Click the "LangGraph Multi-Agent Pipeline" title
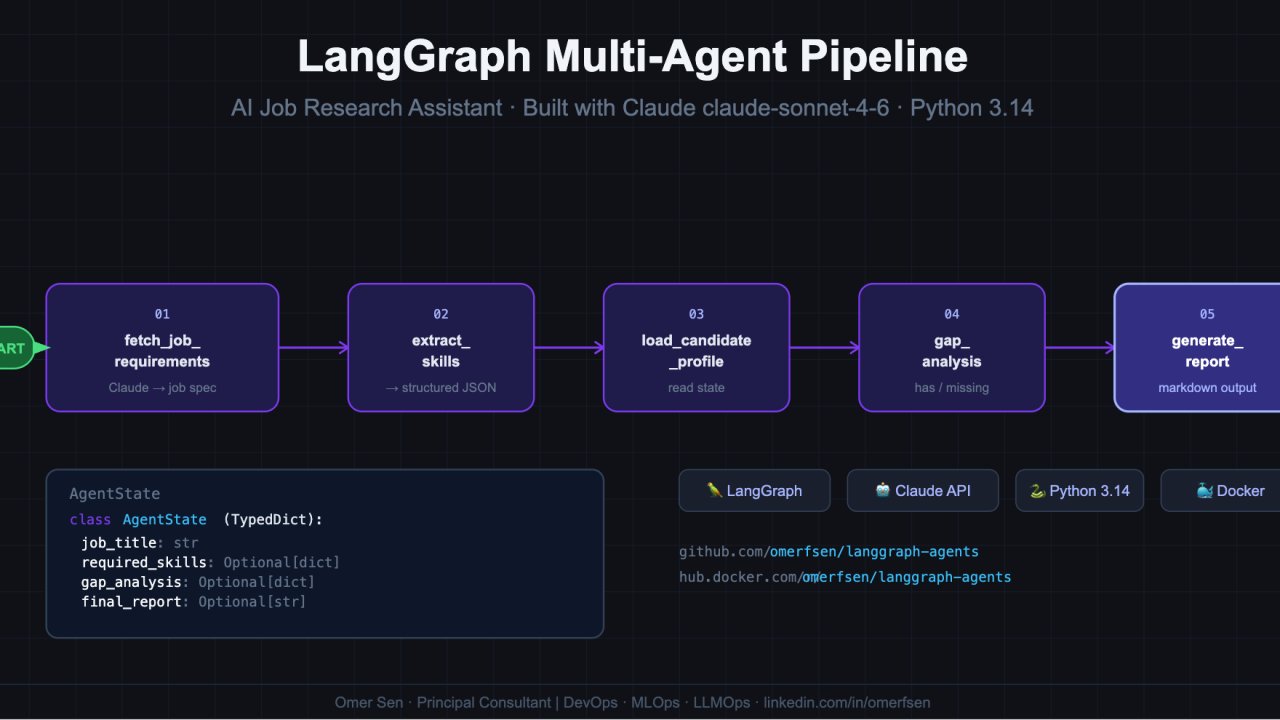The image size is (1280, 720). [633, 57]
